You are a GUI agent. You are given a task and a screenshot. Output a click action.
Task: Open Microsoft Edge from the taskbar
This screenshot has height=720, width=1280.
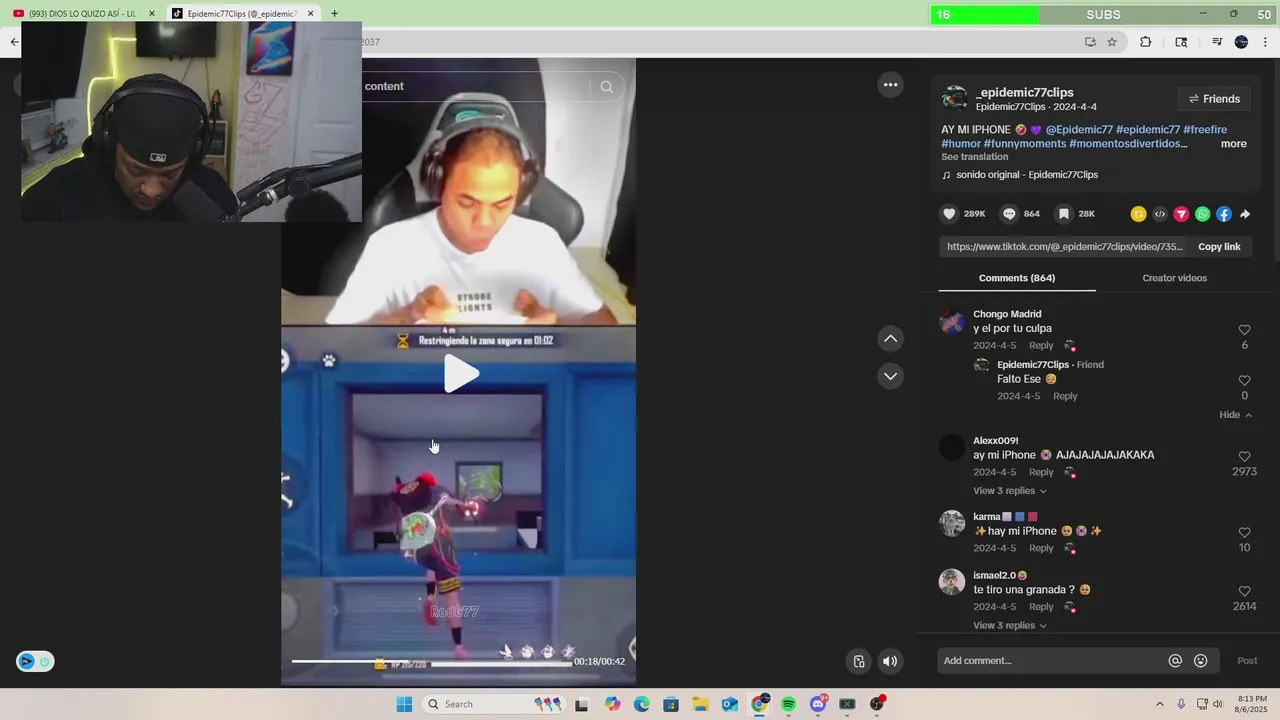coord(641,704)
